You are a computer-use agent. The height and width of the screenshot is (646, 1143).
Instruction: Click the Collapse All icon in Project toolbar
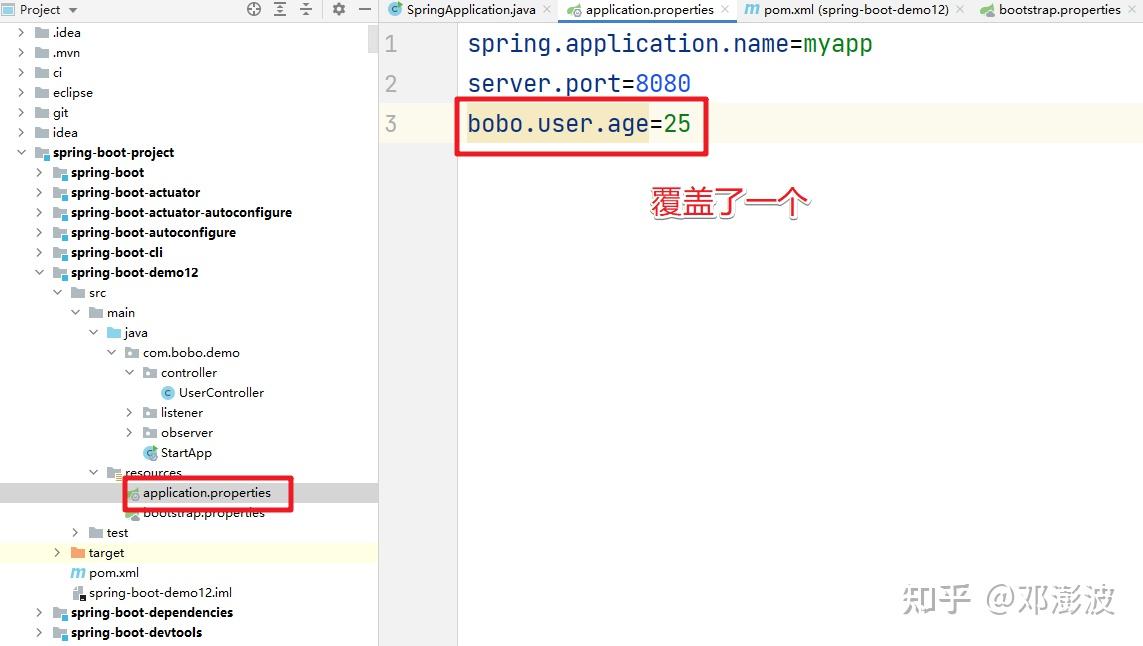coord(306,9)
